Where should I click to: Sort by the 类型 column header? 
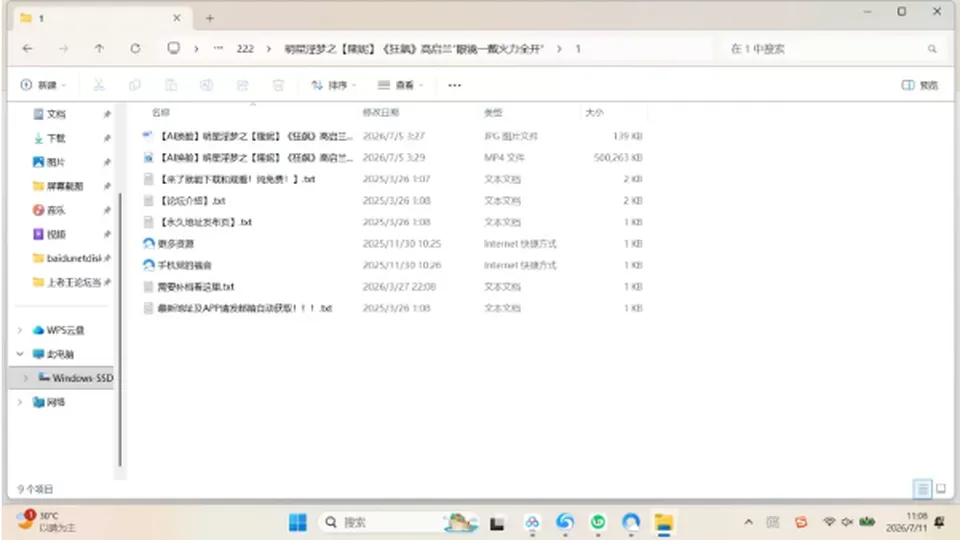click(x=493, y=113)
